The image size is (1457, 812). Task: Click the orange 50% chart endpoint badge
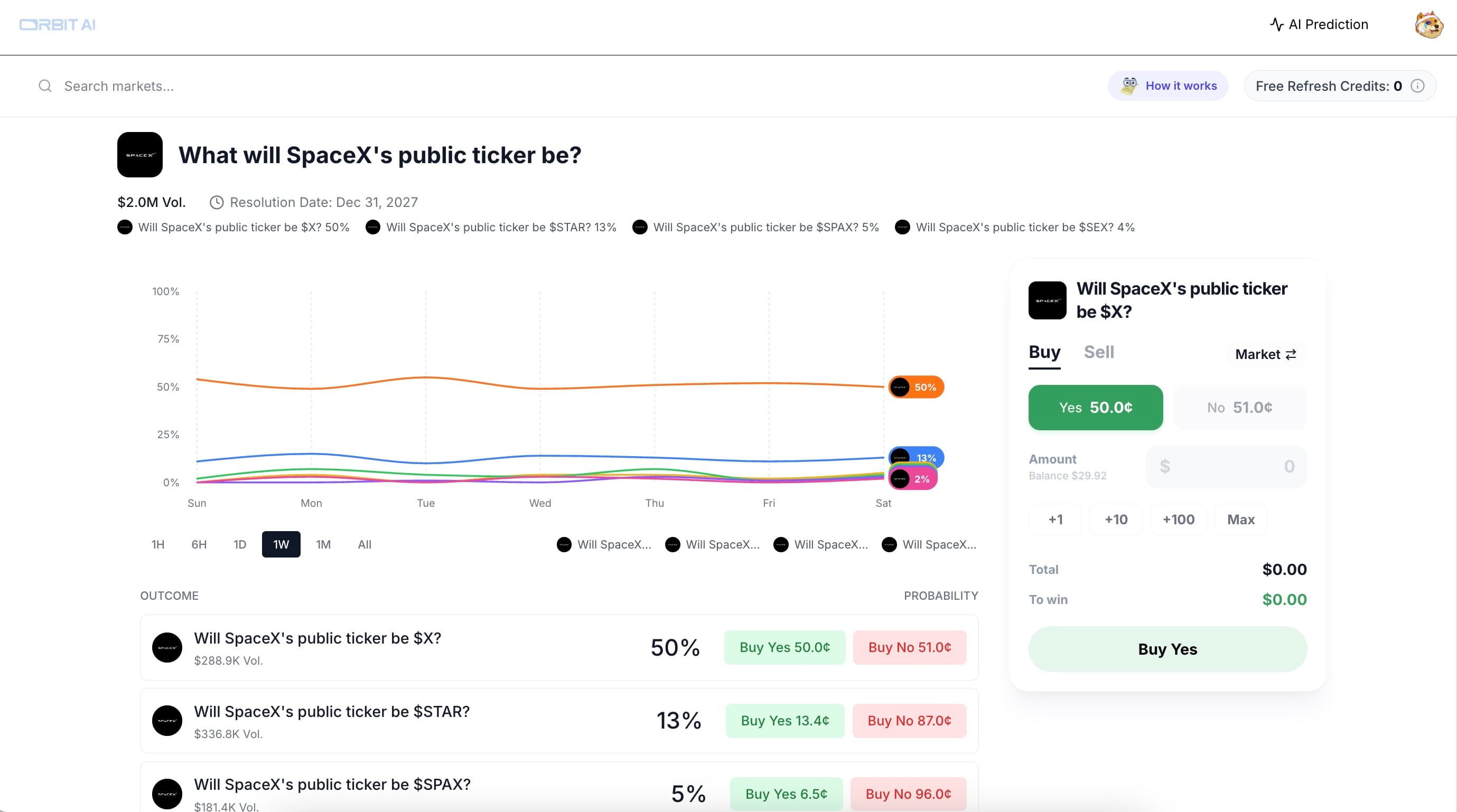coord(916,387)
